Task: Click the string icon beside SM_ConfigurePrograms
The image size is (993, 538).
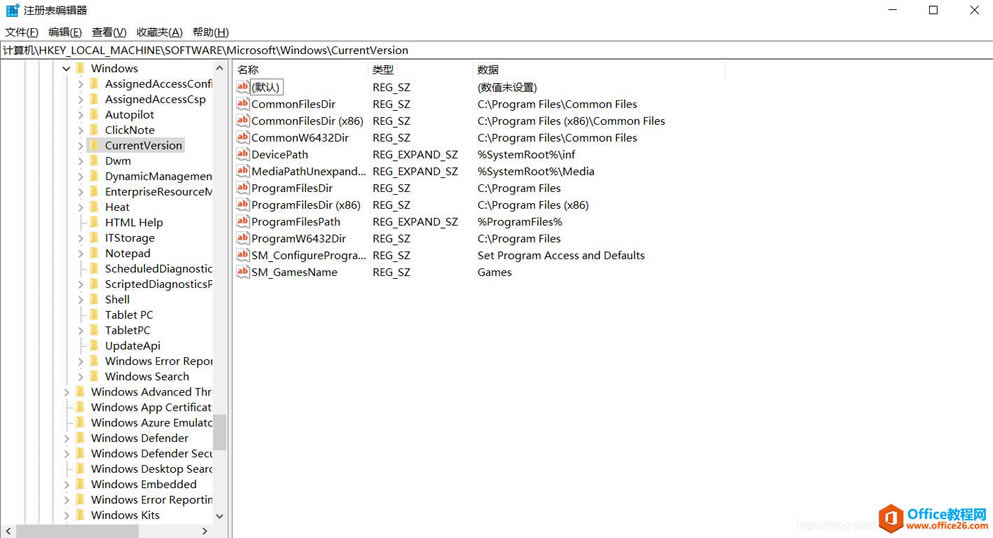Action: (x=243, y=255)
